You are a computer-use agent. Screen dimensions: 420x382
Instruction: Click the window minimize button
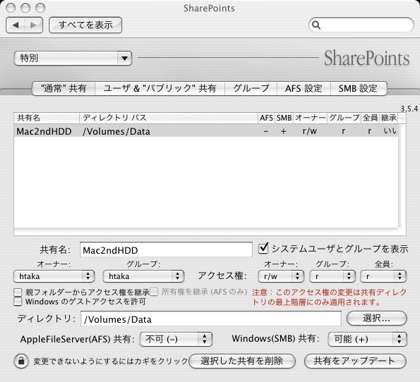25,8
